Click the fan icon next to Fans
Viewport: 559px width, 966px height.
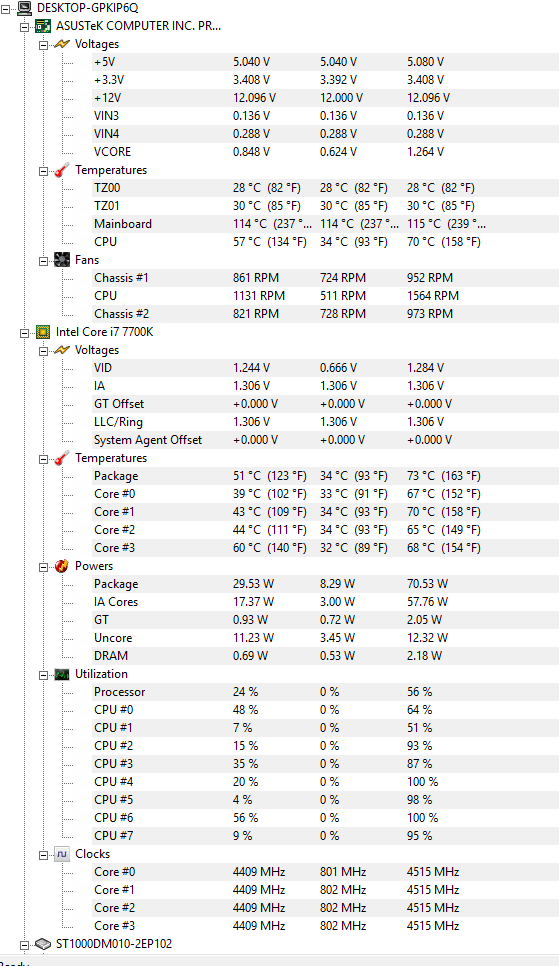[62, 260]
